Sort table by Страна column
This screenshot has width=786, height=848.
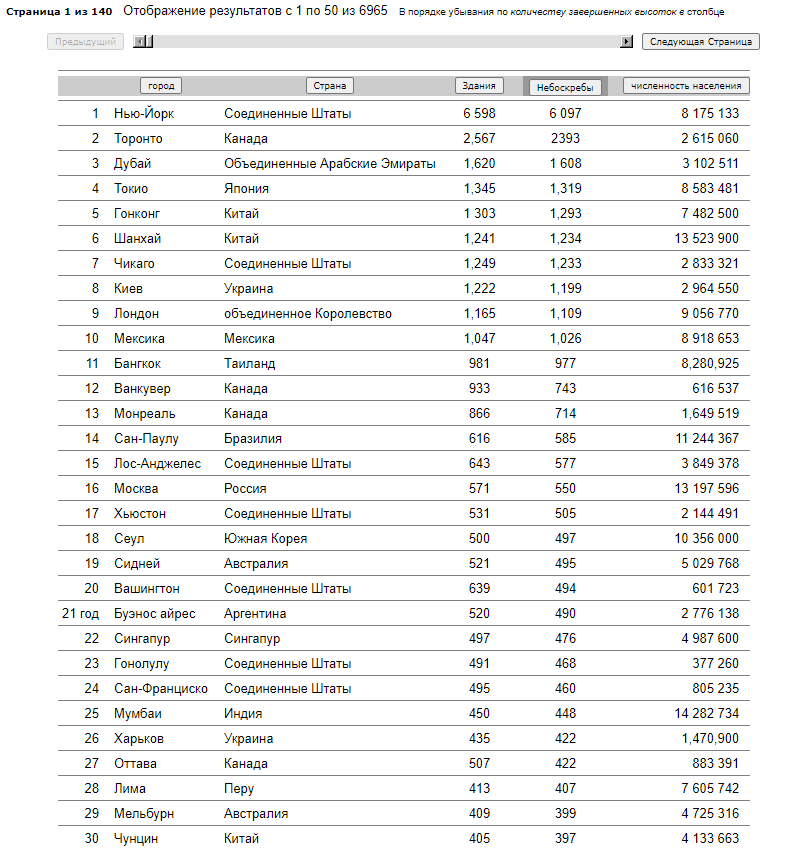(x=329, y=85)
